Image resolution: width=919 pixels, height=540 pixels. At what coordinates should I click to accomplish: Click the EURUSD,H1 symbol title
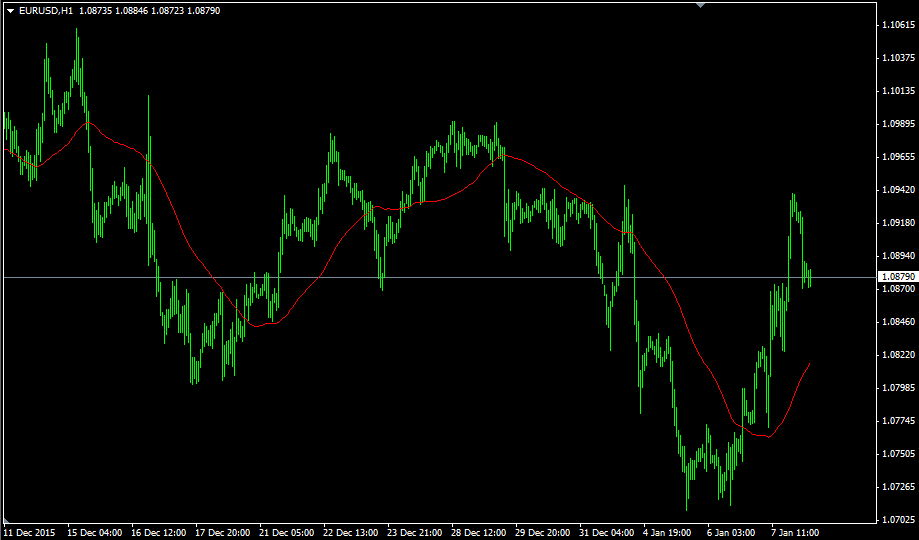[46, 11]
